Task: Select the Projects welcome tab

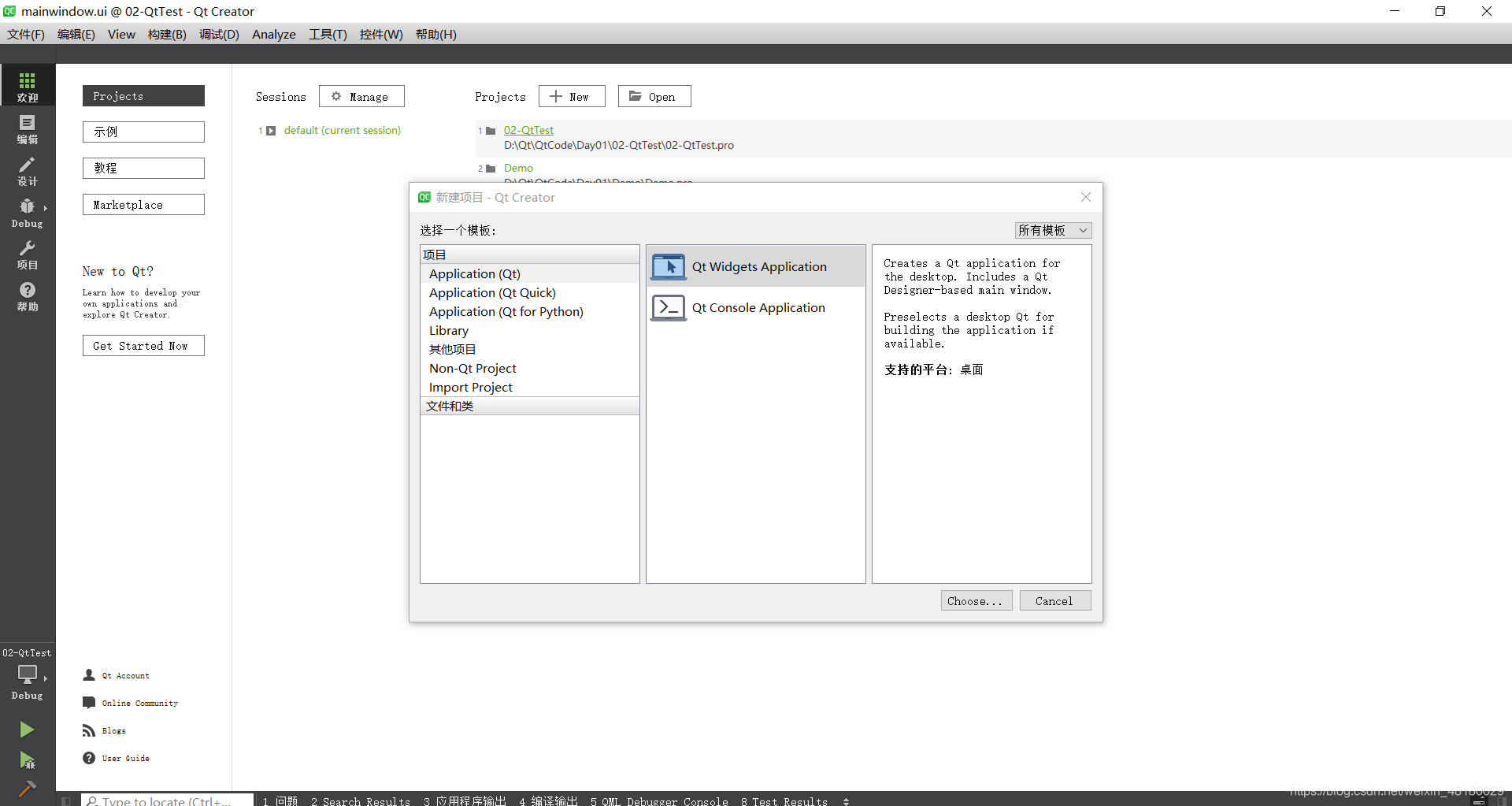Action: (143, 95)
